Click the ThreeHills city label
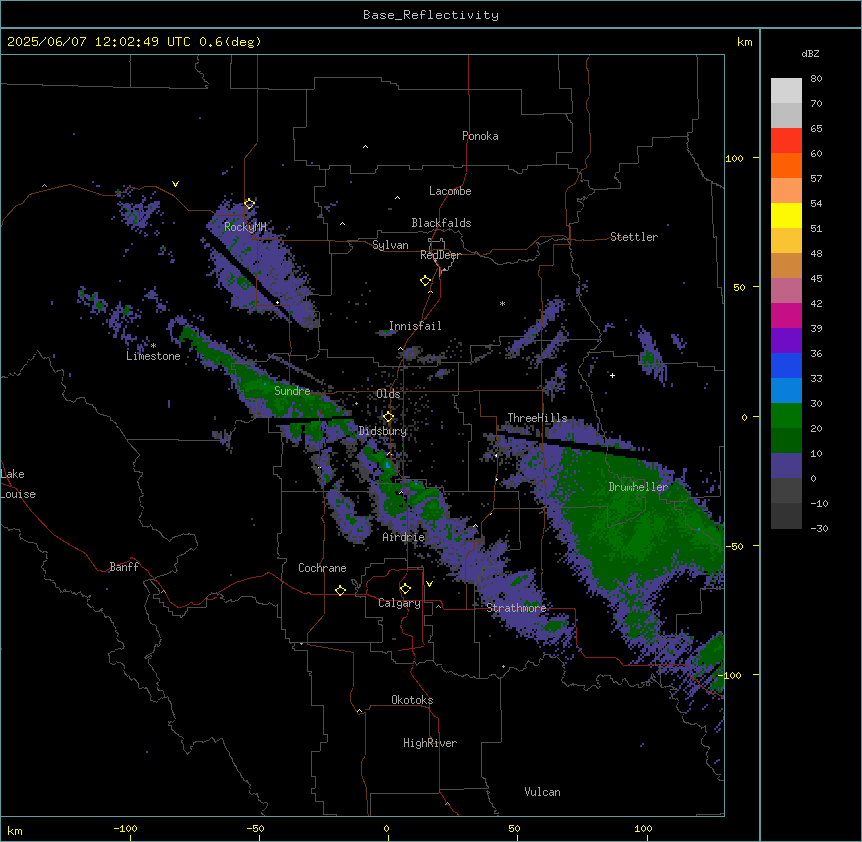Viewport: 862px width, 842px height. (537, 418)
